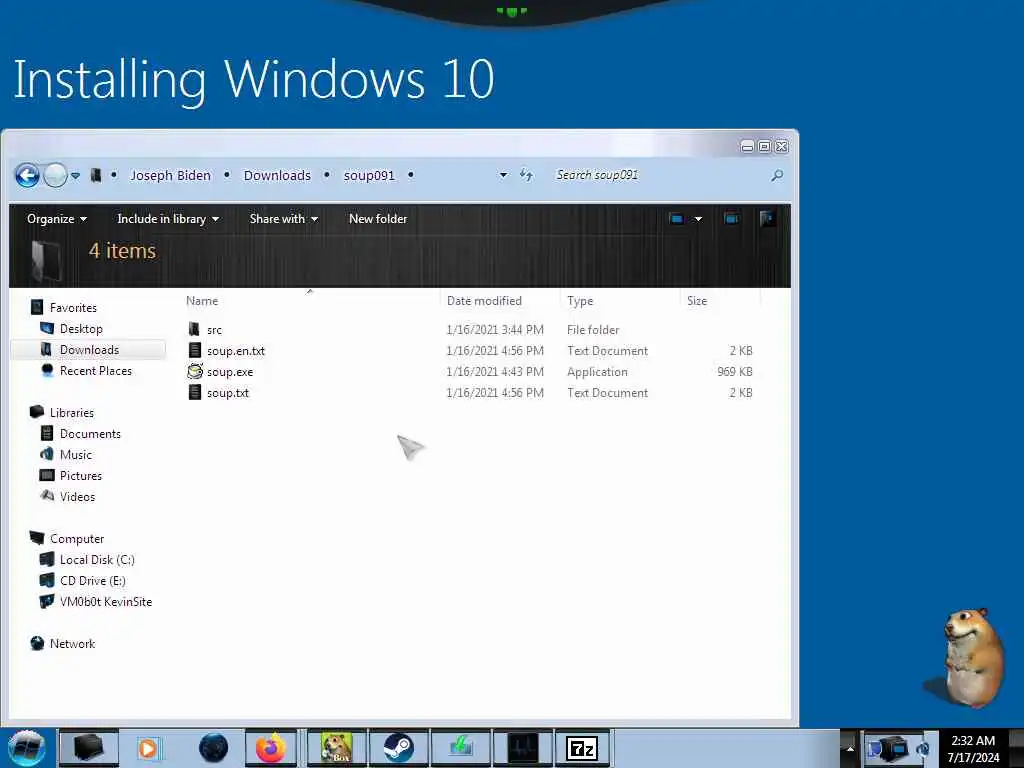The height and width of the screenshot is (768, 1024).
Task: Go back with the Back arrow button
Action: (27, 175)
